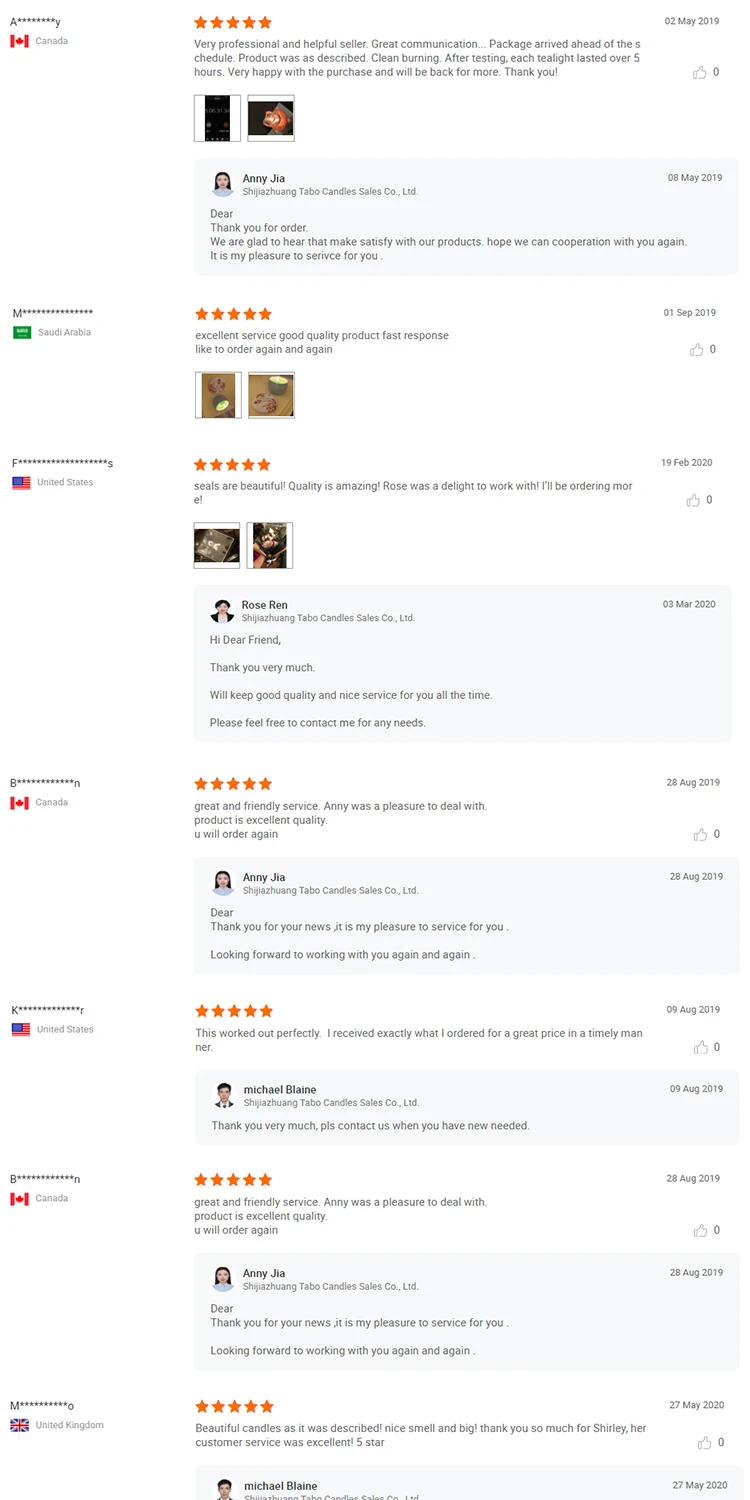
Task: Open first photo in 19 Feb 2020 review
Action: 217,545
